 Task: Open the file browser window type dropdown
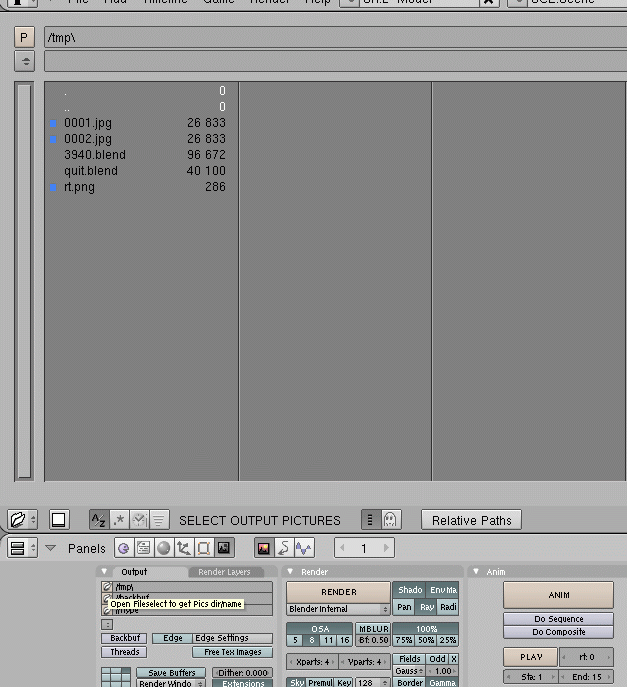(x=23, y=520)
